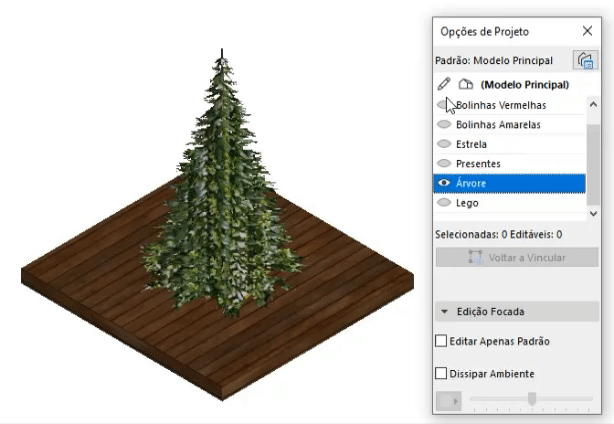Show the Lego option eye
This screenshot has width=614, height=424.
[444, 202]
